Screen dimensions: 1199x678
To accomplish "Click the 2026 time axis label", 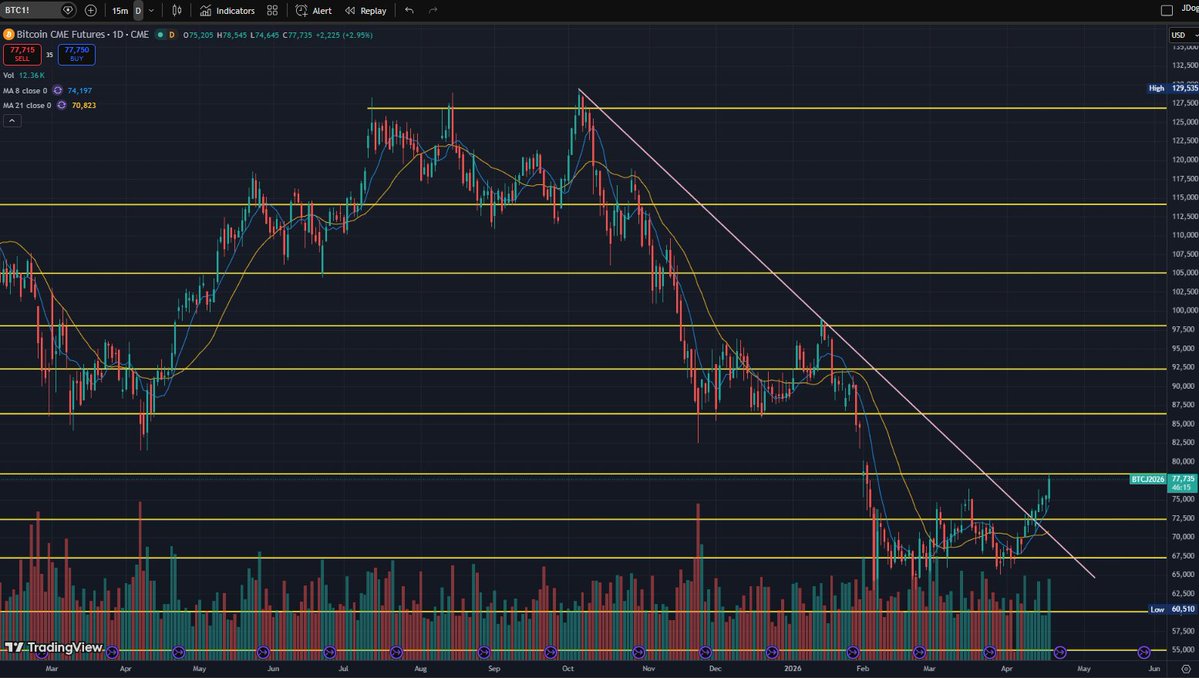I will (x=792, y=668).
